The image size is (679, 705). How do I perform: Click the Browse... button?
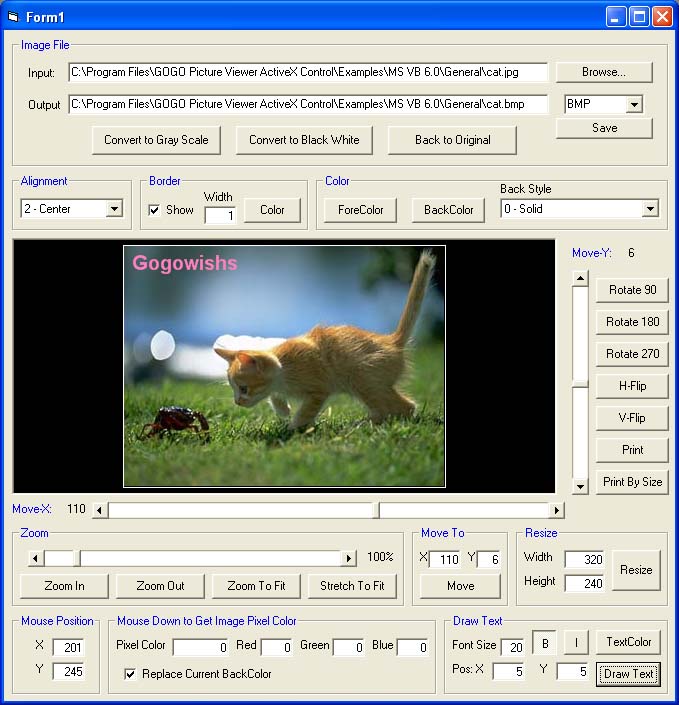(604, 72)
